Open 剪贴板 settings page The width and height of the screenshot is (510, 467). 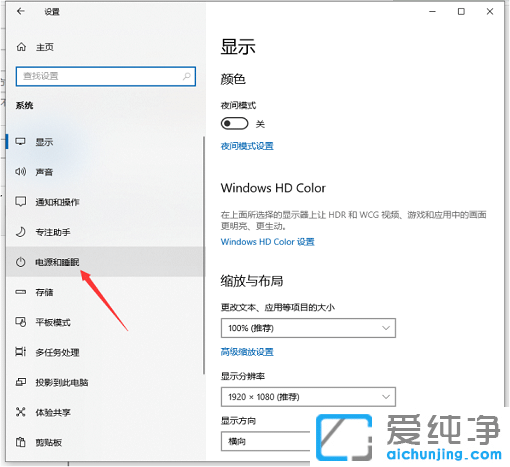[x=105, y=442]
